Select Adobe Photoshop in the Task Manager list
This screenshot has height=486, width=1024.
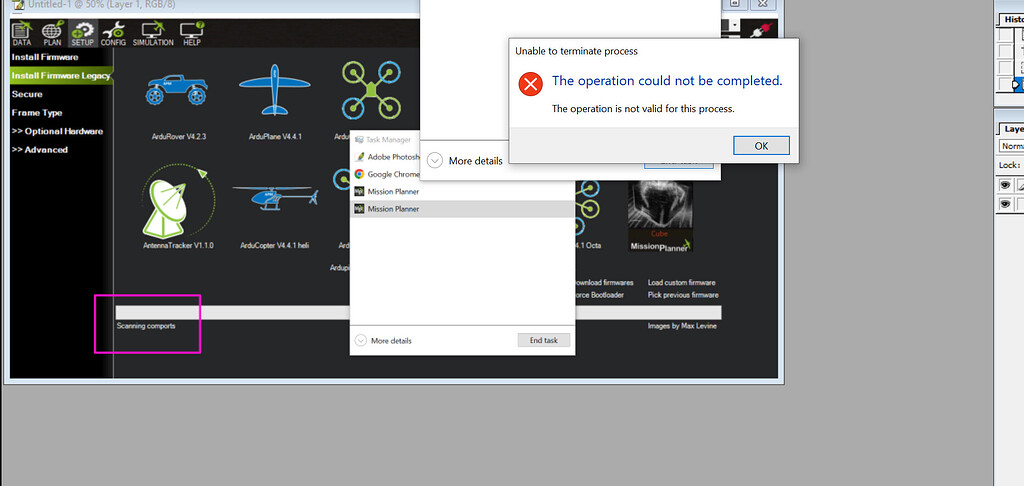point(385,157)
